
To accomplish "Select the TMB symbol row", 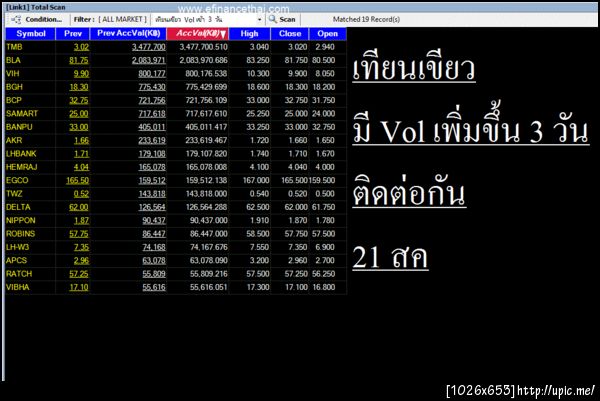I will tap(176, 47).
